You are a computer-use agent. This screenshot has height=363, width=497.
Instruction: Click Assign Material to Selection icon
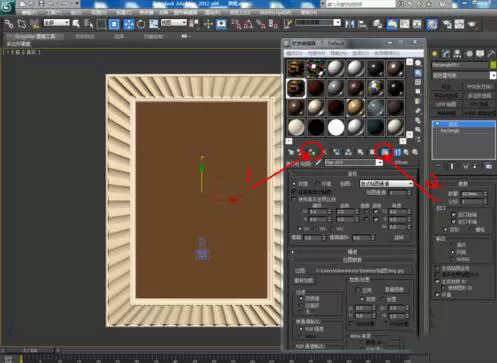click(x=312, y=152)
